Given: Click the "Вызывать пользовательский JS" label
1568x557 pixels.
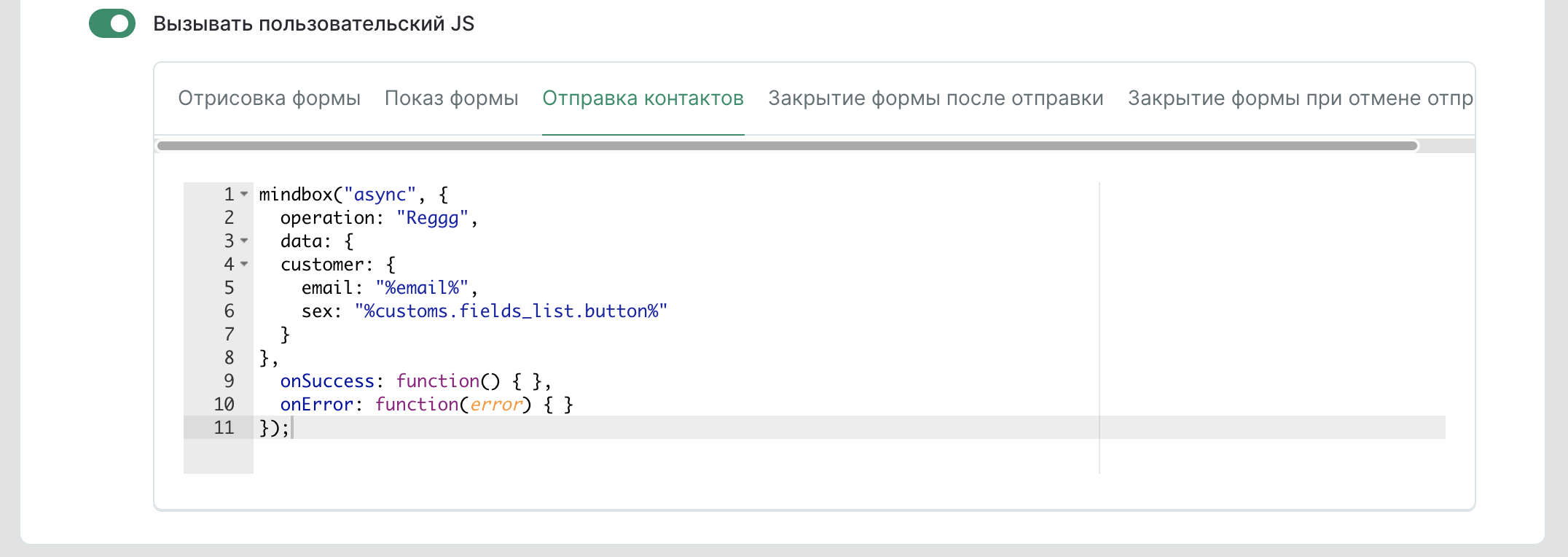Looking at the screenshot, I should pos(313,24).
